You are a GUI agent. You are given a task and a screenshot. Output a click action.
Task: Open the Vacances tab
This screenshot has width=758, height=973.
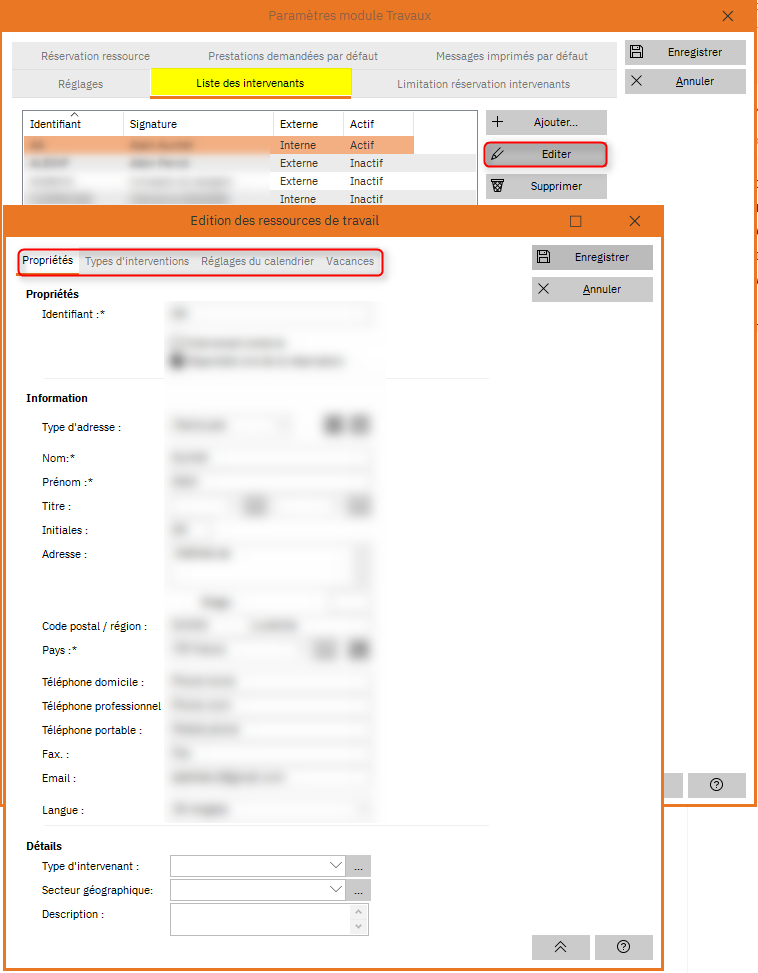pos(350,261)
